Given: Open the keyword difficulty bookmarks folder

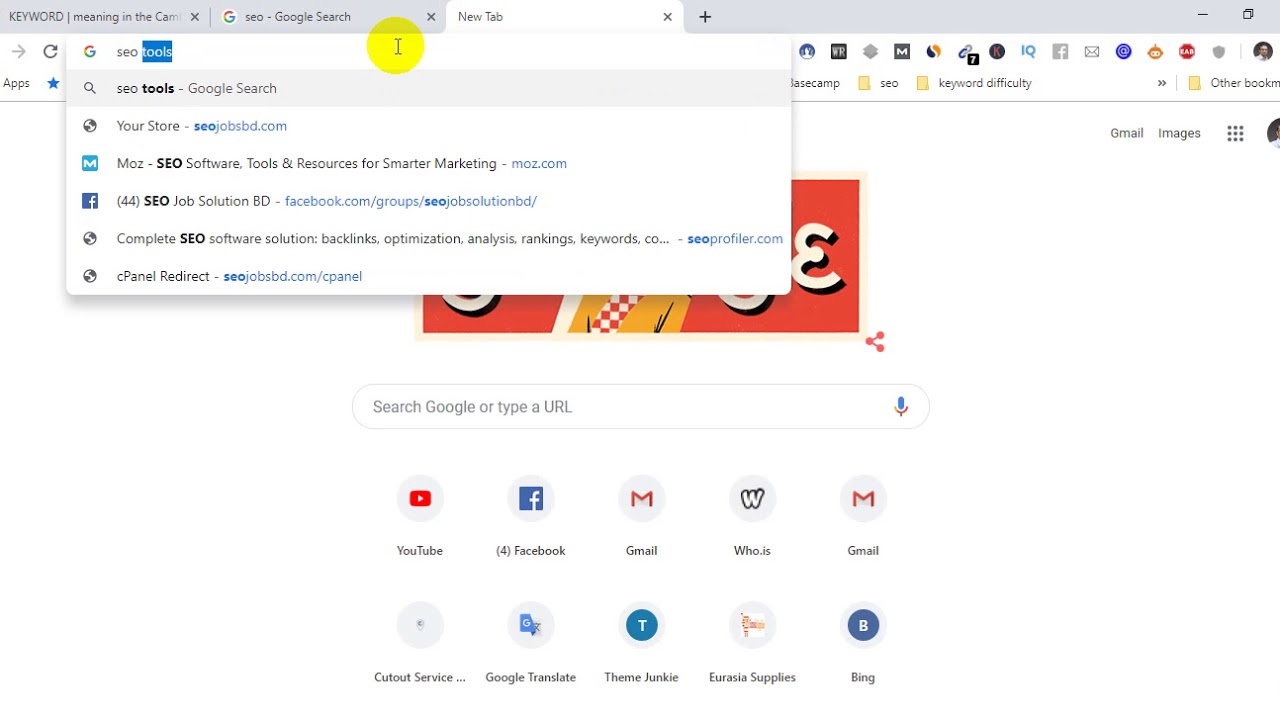Looking at the screenshot, I should tap(974, 83).
